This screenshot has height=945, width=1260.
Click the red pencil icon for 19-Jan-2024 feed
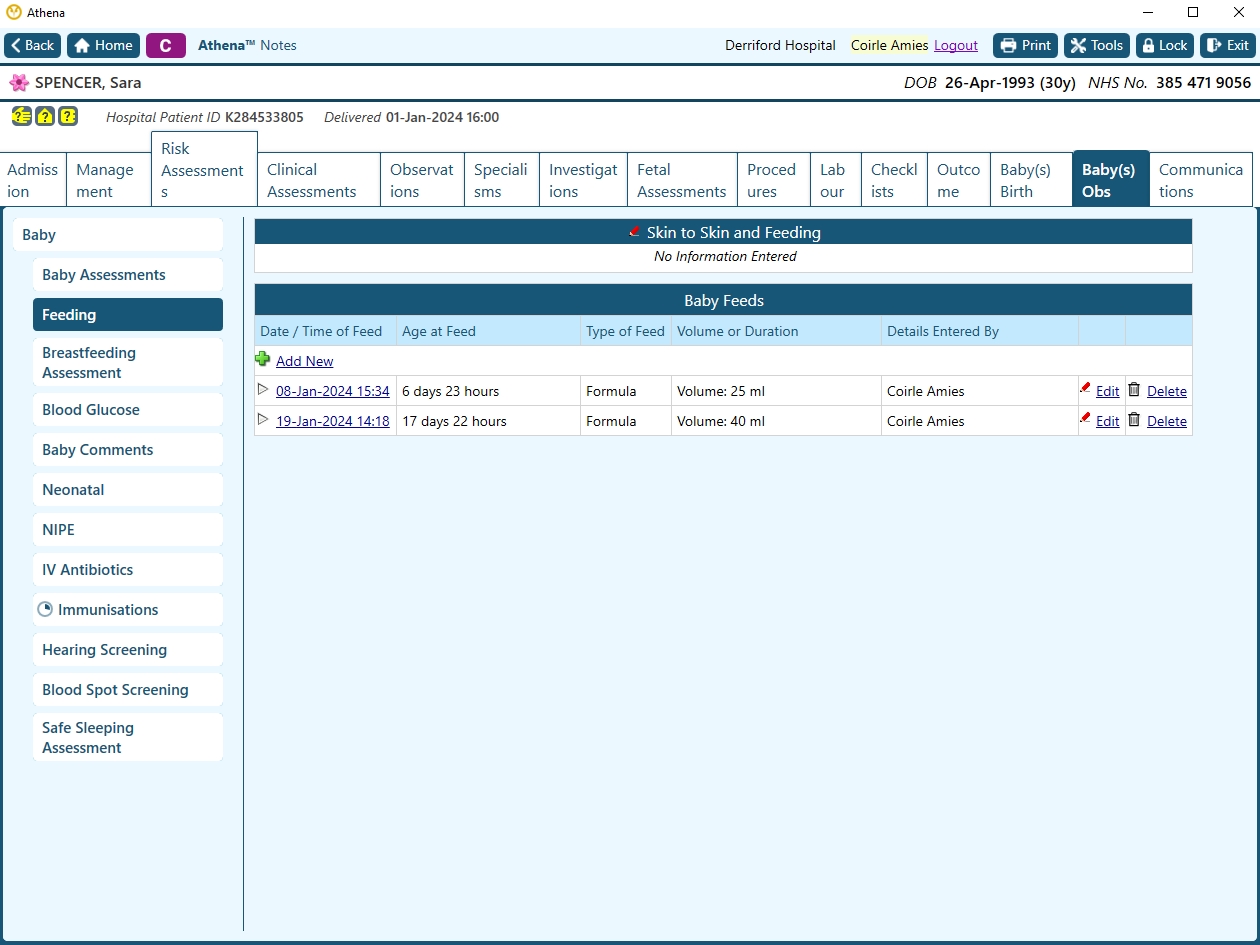1085,419
